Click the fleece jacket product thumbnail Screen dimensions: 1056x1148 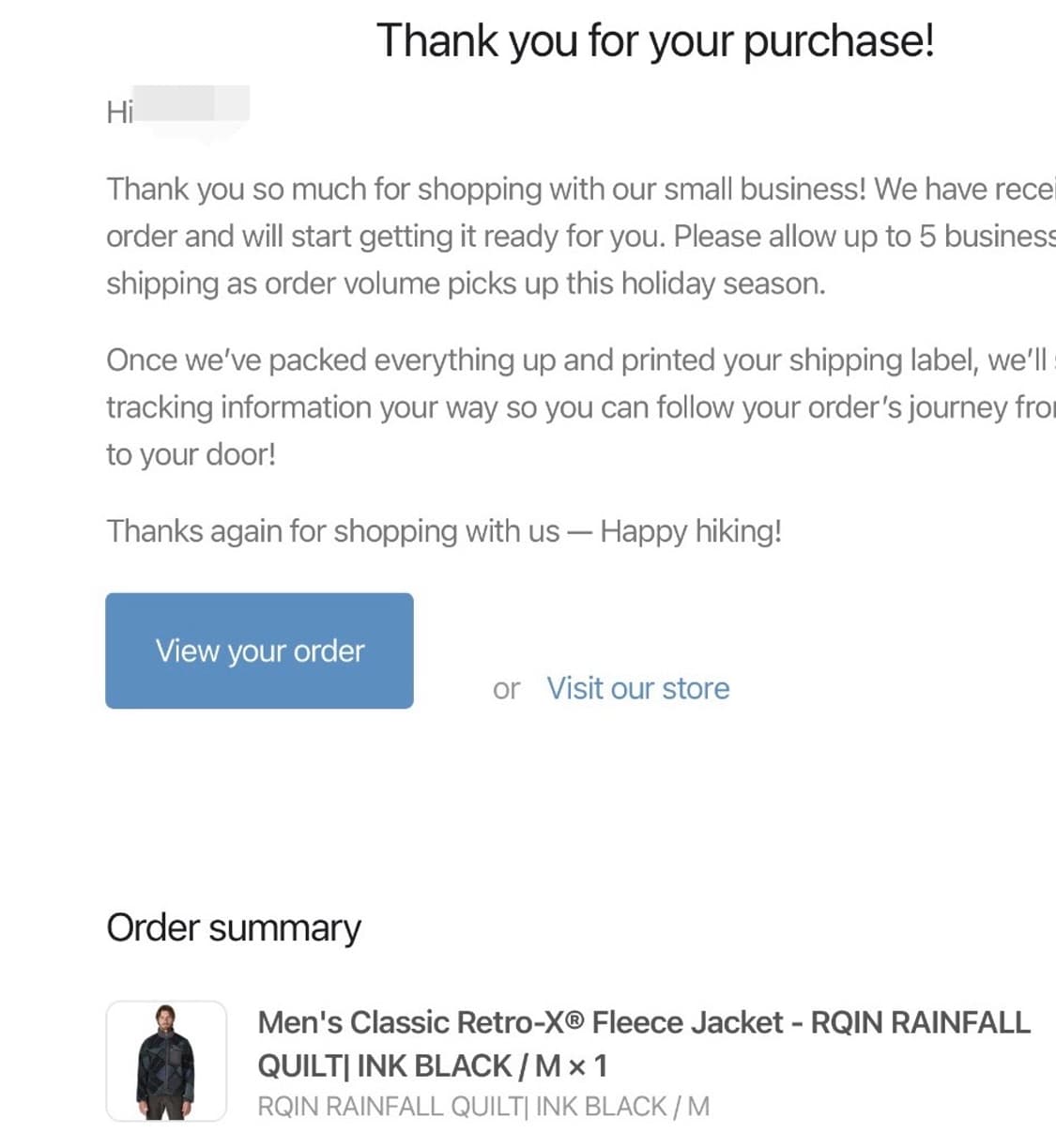click(x=166, y=1061)
